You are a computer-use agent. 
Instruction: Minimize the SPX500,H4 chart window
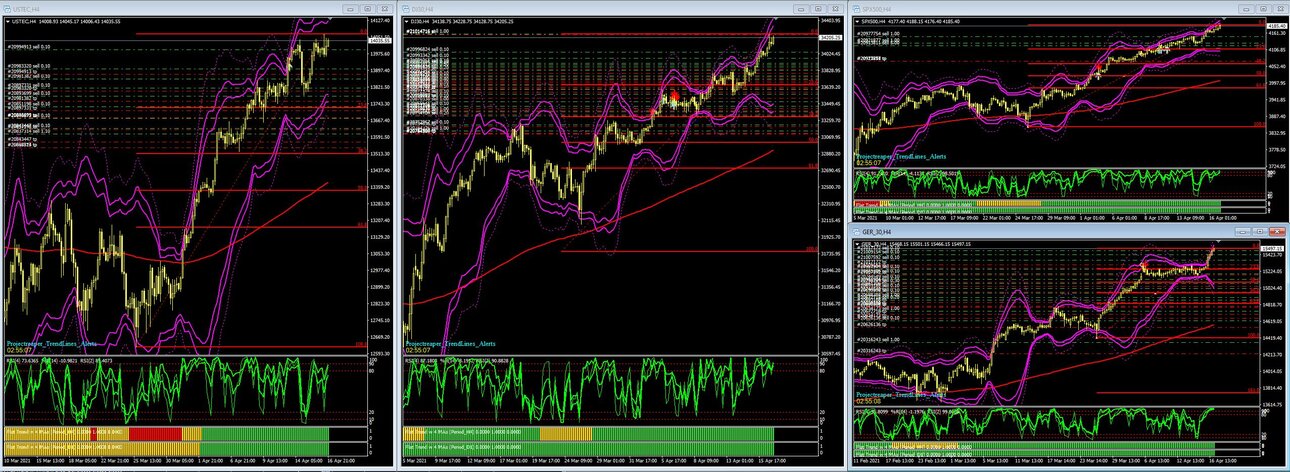1246,9
